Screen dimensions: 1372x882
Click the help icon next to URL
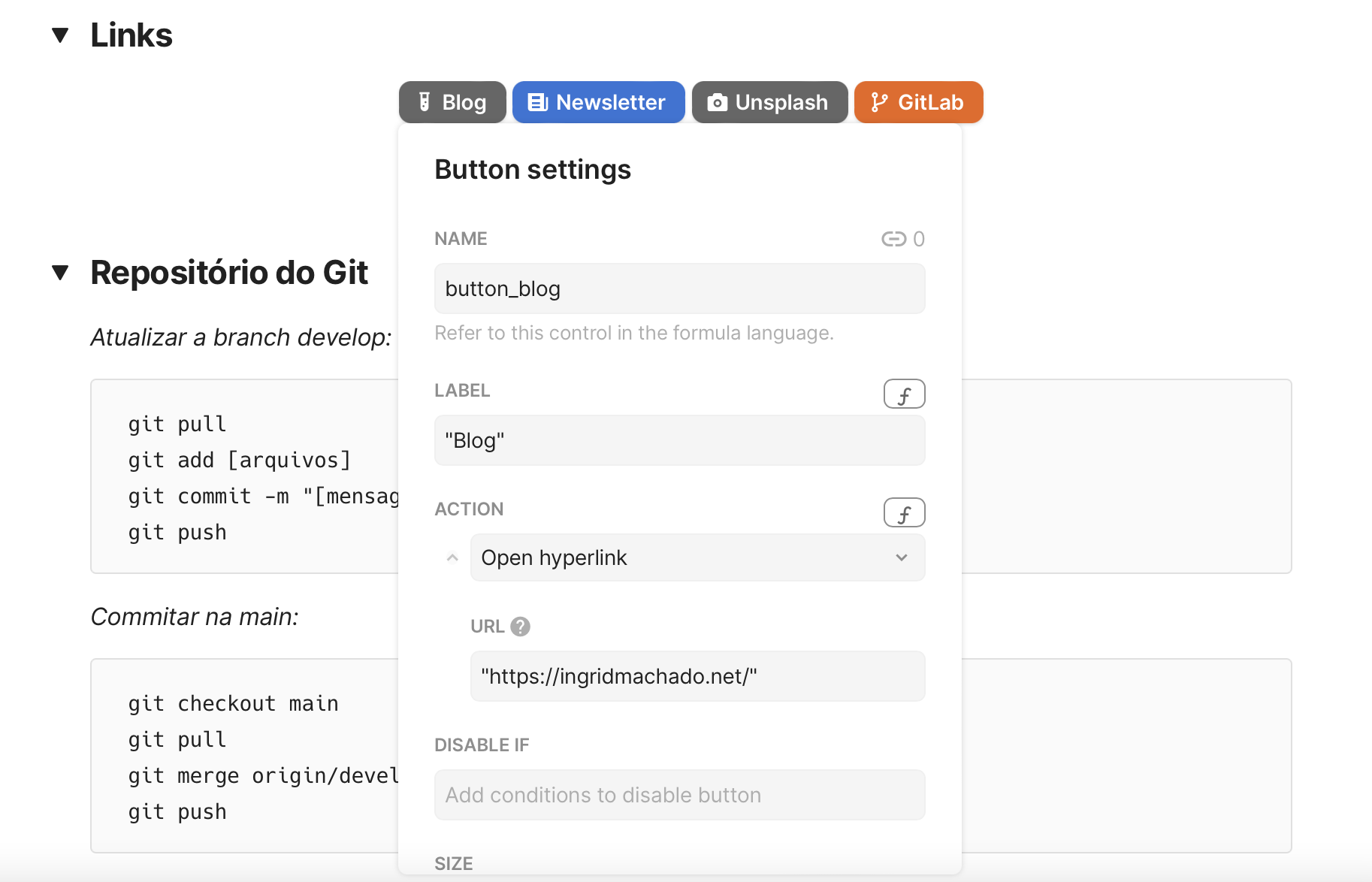521,626
